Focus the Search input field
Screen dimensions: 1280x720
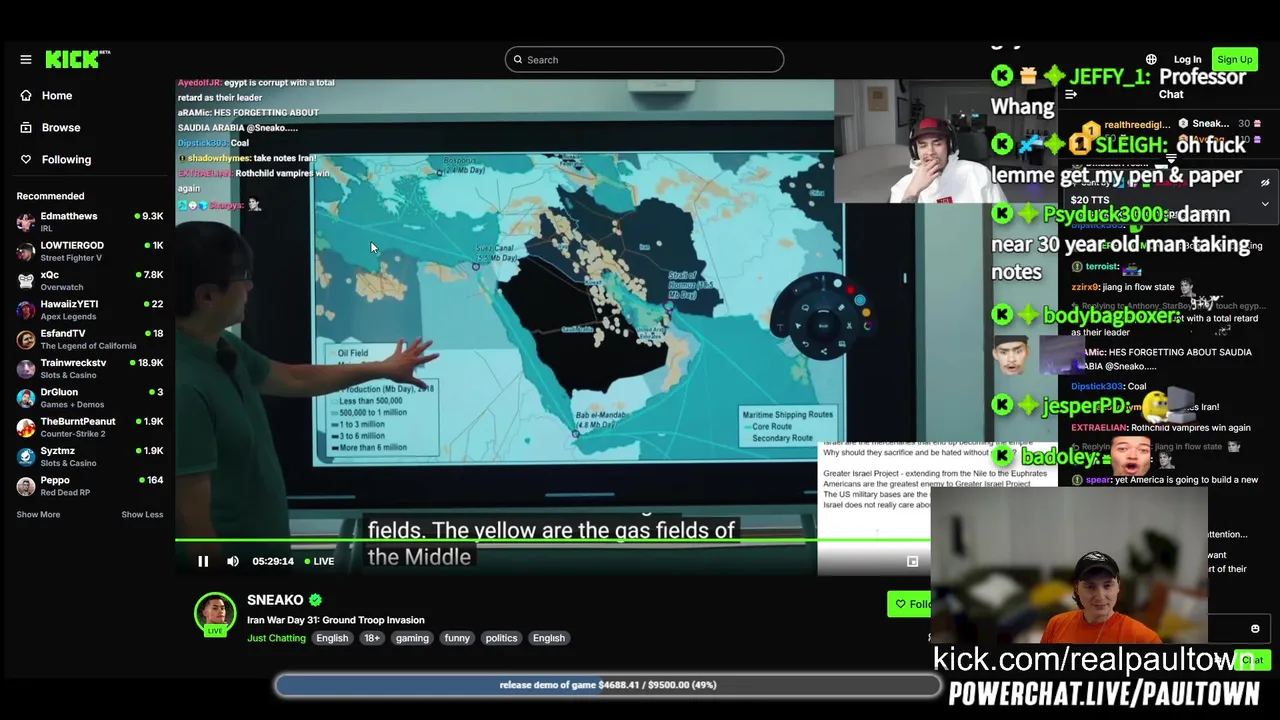coord(644,60)
